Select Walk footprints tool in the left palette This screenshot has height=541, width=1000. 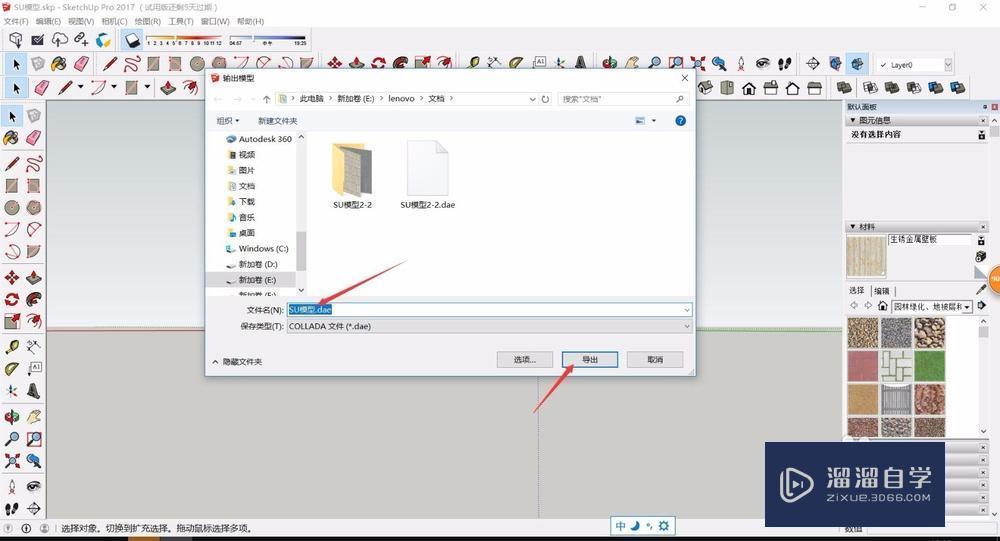coord(11,508)
